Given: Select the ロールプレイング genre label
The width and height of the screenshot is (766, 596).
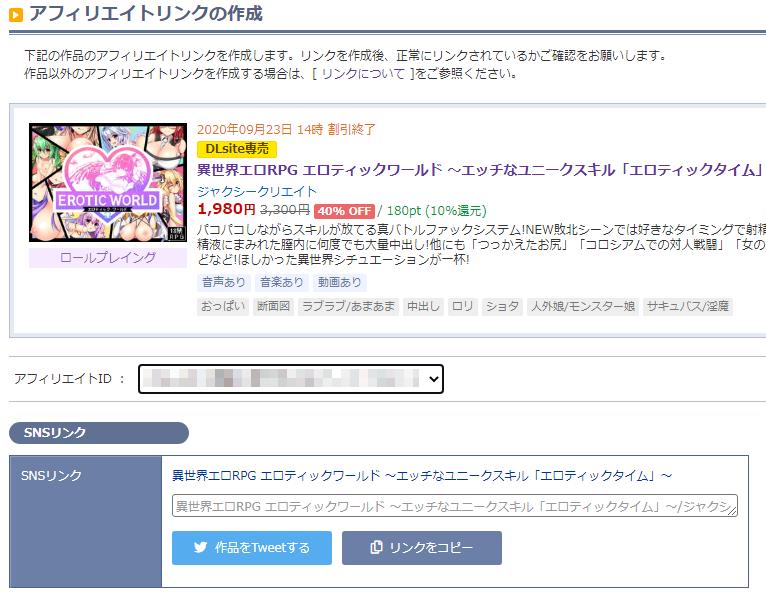Looking at the screenshot, I should (x=108, y=257).
